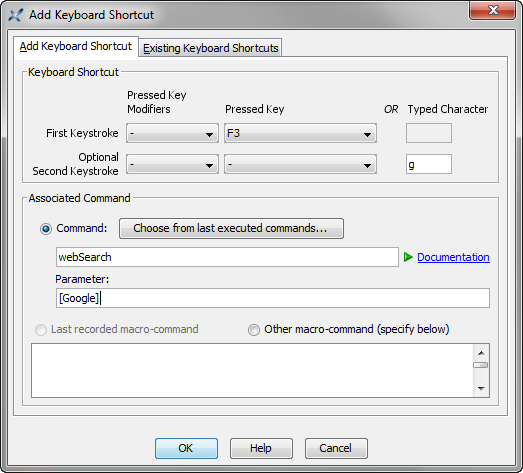Click the webSearch command field
Viewport: 523px width, 473px height.
click(227, 257)
